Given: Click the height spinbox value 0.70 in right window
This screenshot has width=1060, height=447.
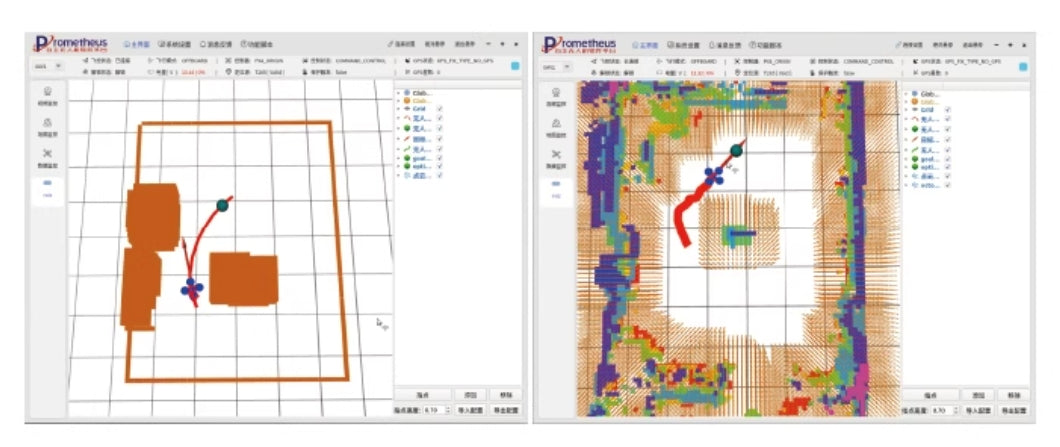Looking at the screenshot, I should pos(946,410).
